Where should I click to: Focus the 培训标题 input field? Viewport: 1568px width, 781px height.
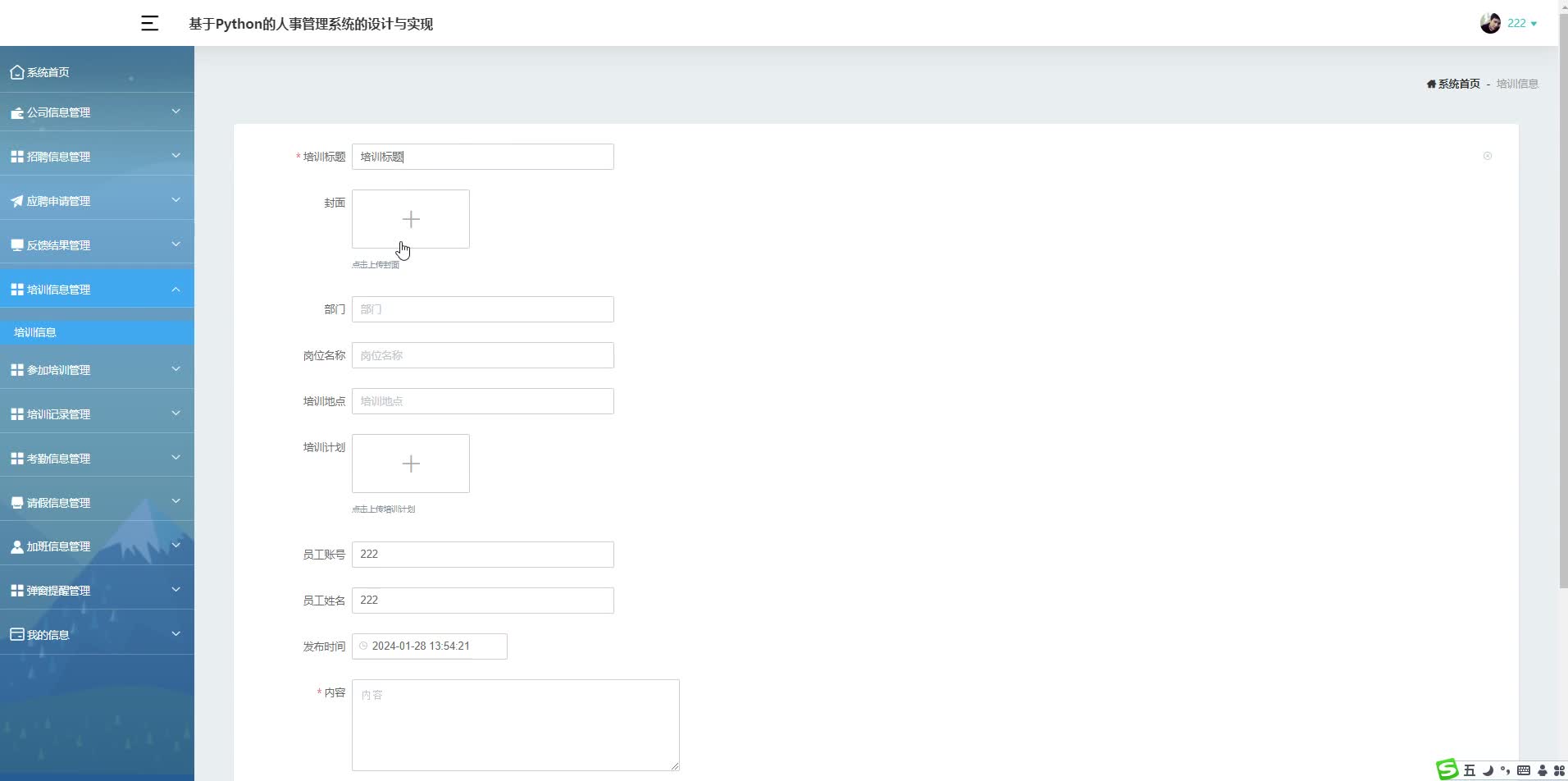pos(482,157)
